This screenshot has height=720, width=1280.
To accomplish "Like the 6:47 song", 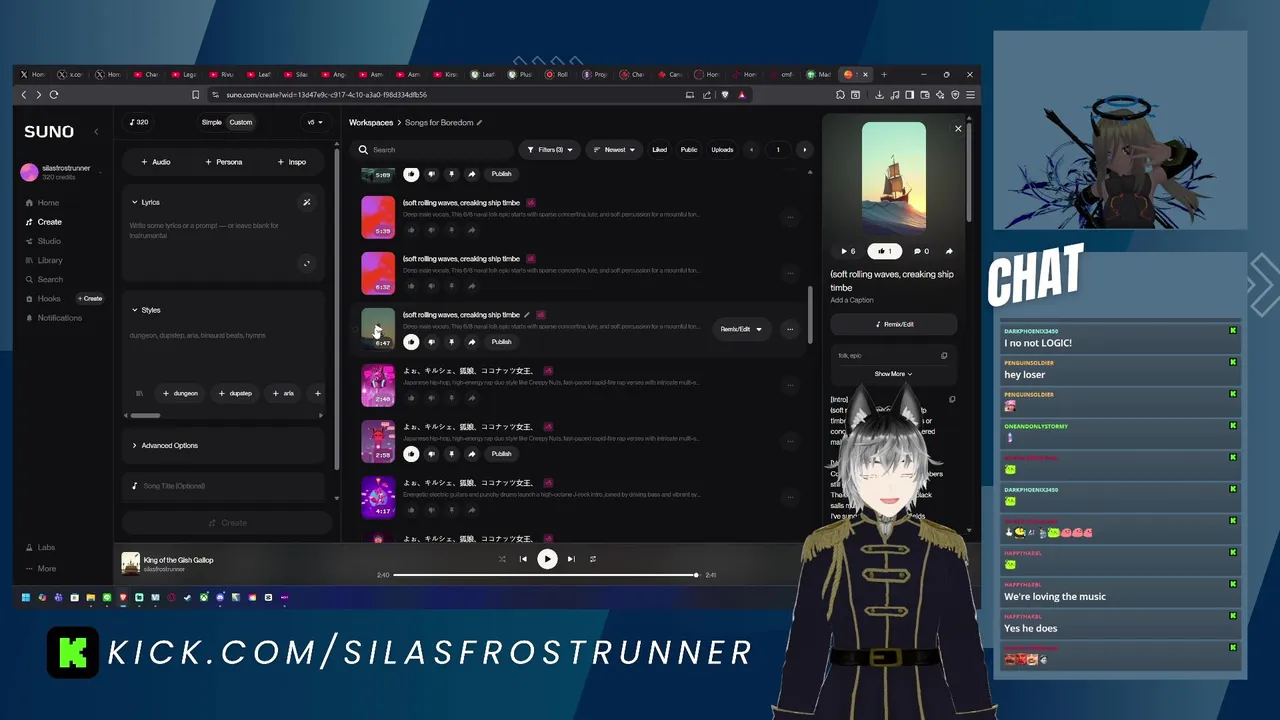I will pos(411,342).
